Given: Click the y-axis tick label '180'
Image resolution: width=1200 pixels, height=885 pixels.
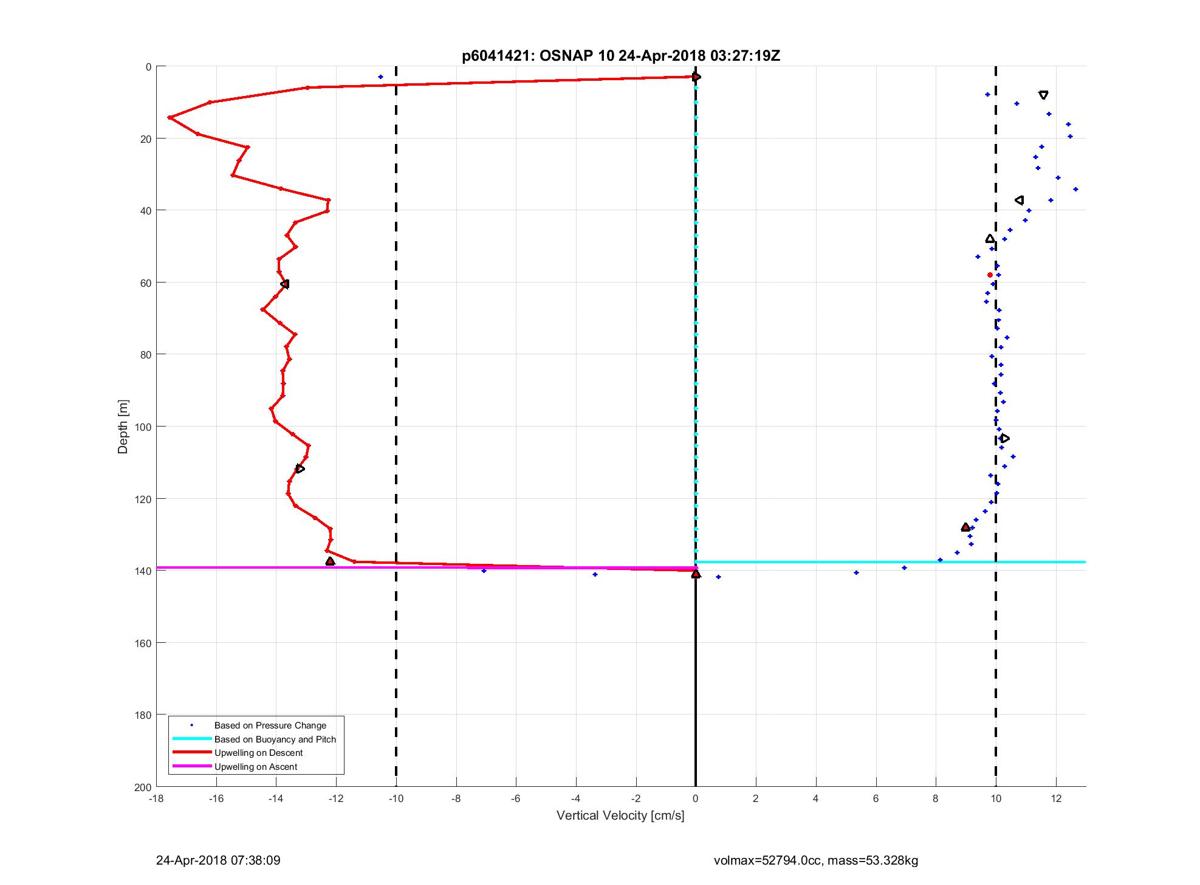Looking at the screenshot, I should coord(142,715).
